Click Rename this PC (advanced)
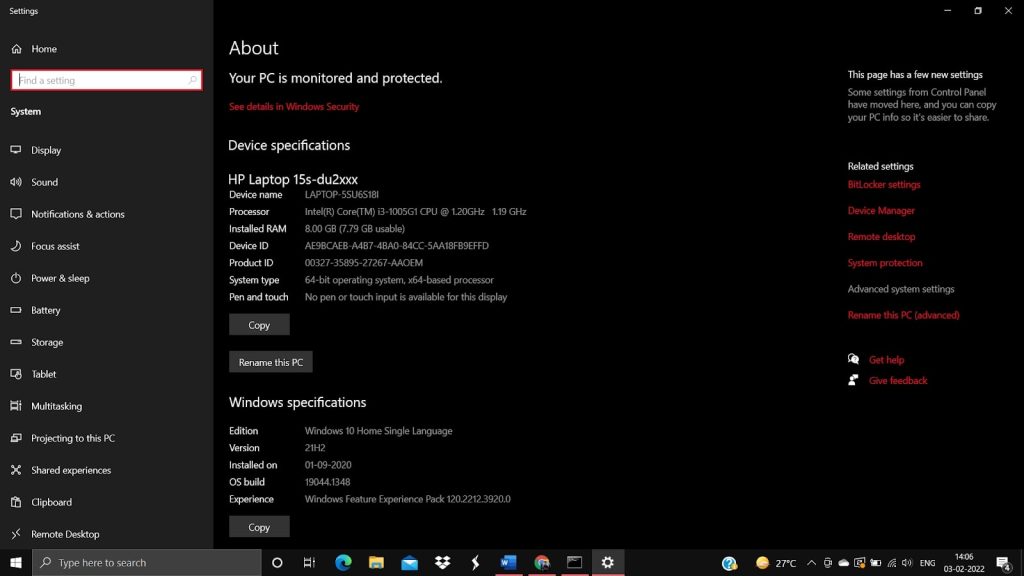This screenshot has height=576, width=1024. [x=903, y=315]
